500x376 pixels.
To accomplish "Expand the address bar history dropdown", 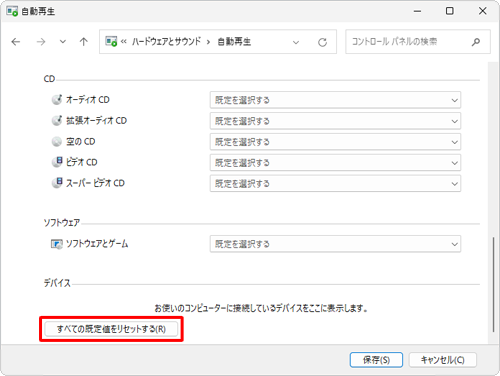I will 296,42.
